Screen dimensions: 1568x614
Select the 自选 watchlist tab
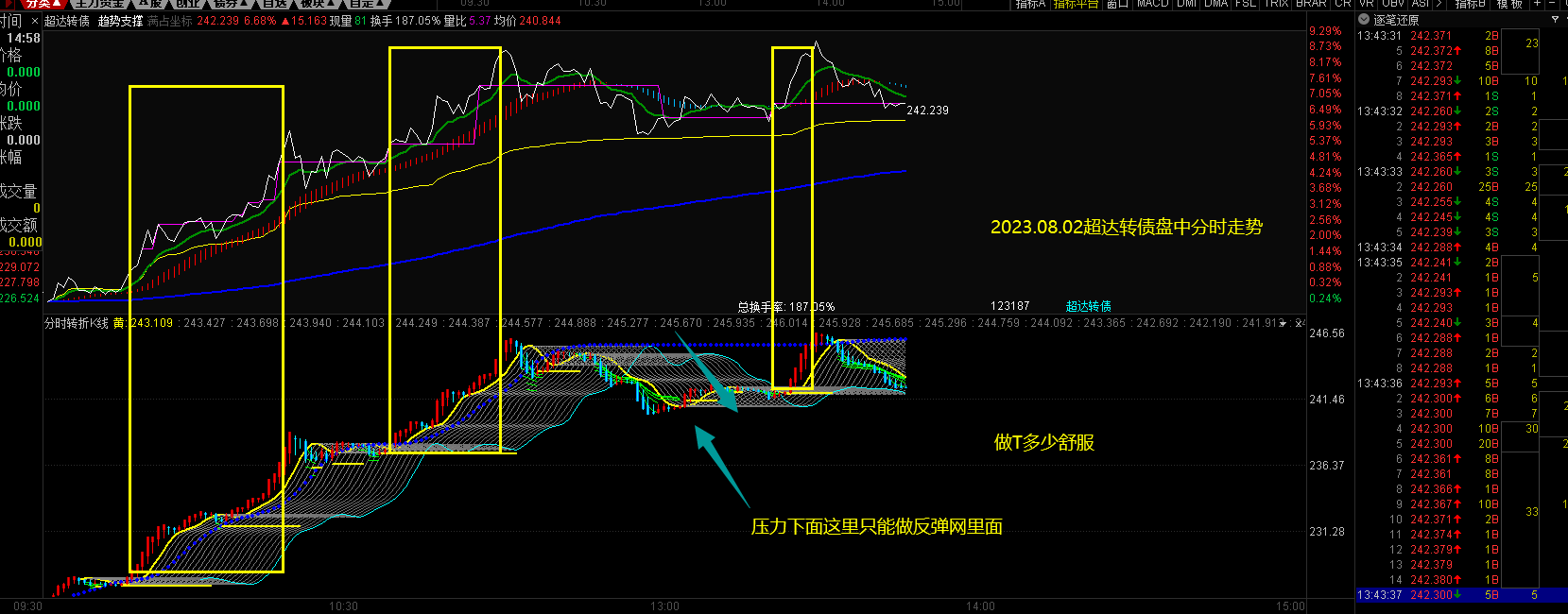tap(274, 4)
